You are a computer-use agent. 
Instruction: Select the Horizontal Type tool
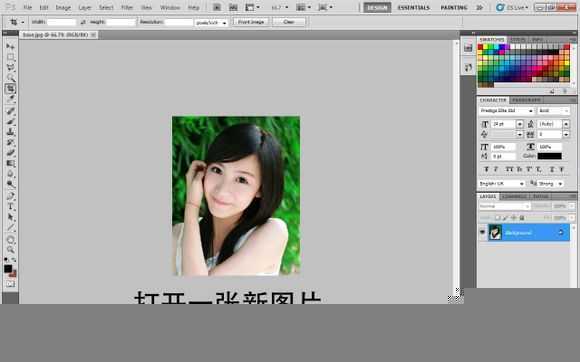coord(10,206)
